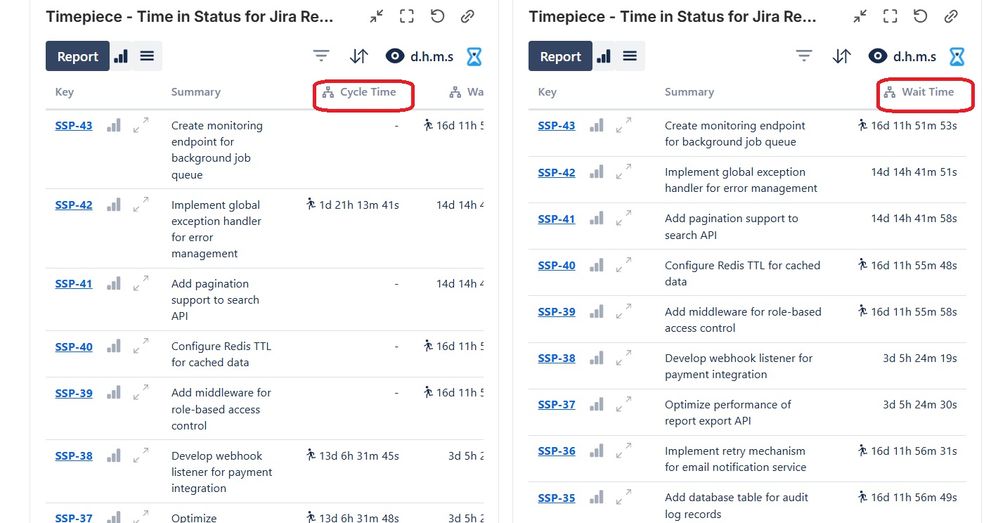
Task: Open SSP-43 issue link in right panel
Action: click(x=556, y=126)
